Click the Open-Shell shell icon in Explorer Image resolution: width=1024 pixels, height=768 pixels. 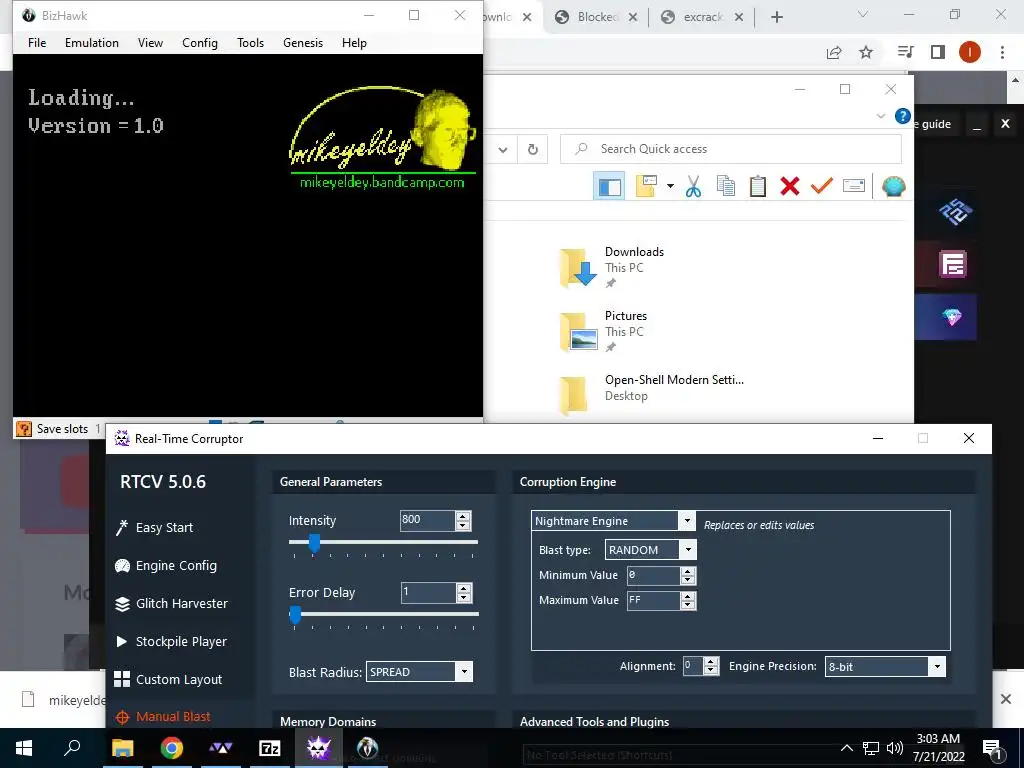(893, 186)
